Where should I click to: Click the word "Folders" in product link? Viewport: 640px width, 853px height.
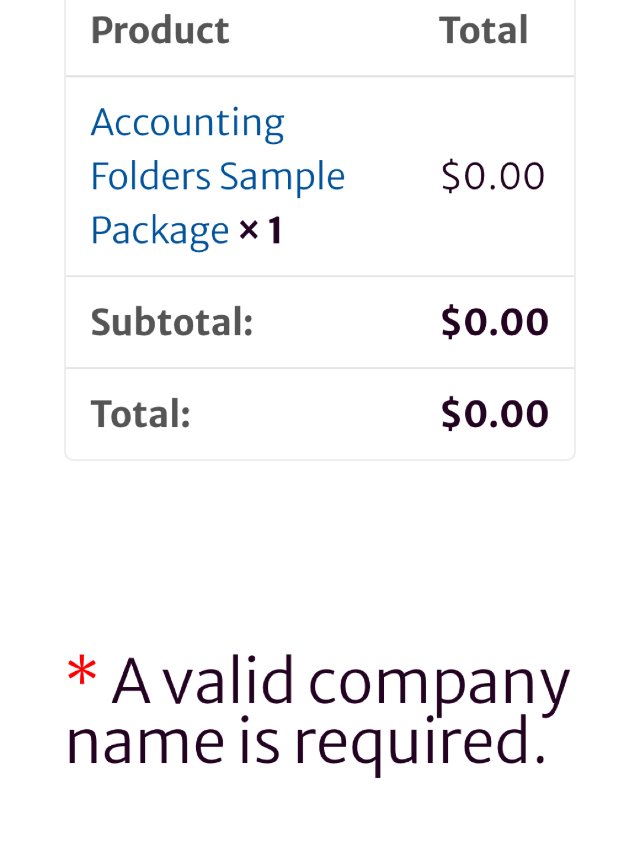[x=150, y=177]
